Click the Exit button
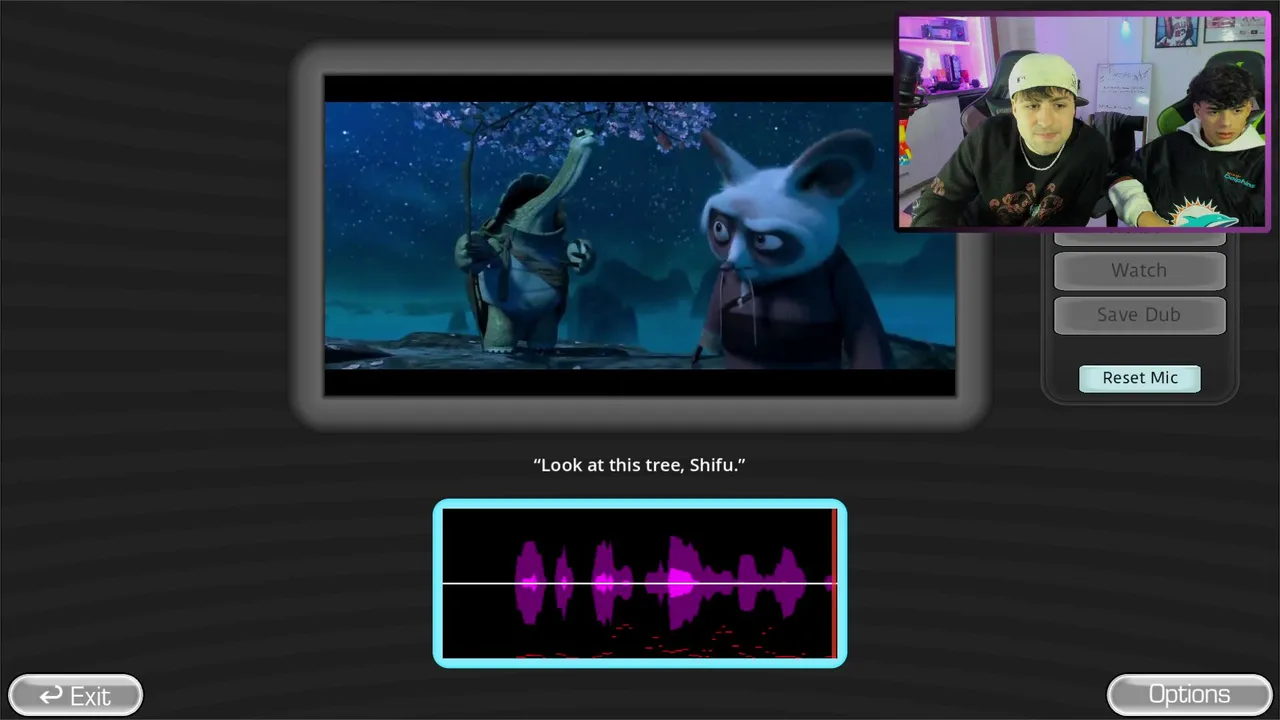Image resolution: width=1280 pixels, height=720 pixels. [75, 695]
